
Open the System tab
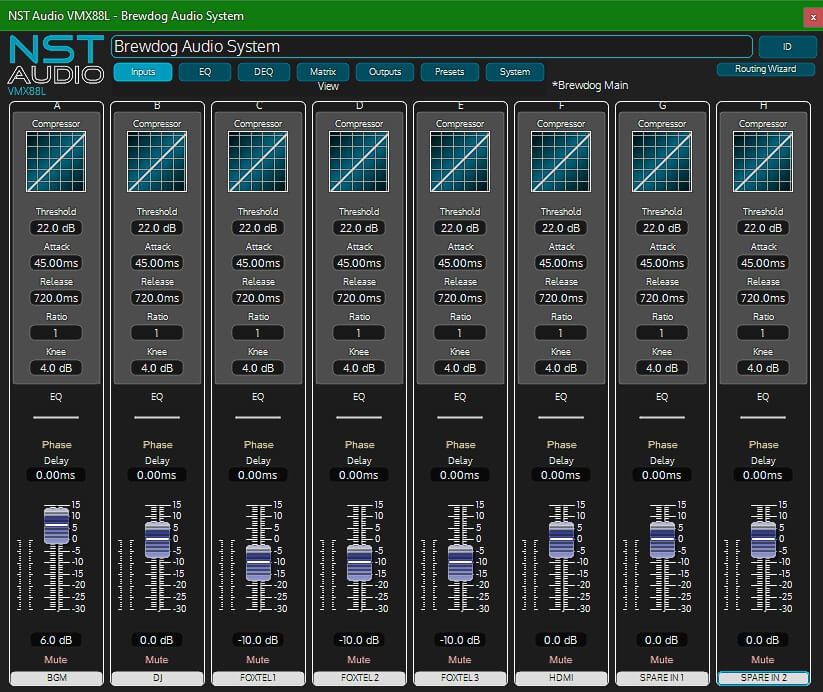tap(515, 72)
